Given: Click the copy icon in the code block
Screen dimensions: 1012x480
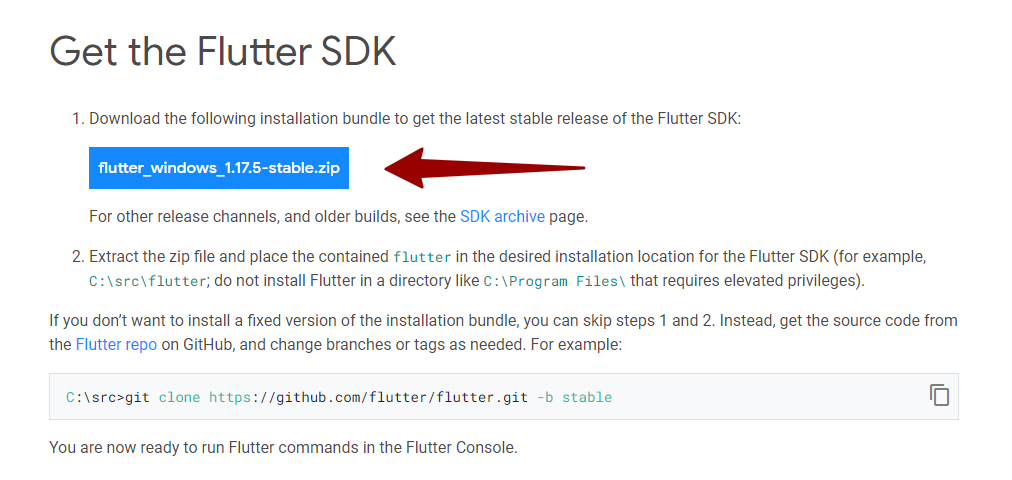Looking at the screenshot, I should (939, 395).
